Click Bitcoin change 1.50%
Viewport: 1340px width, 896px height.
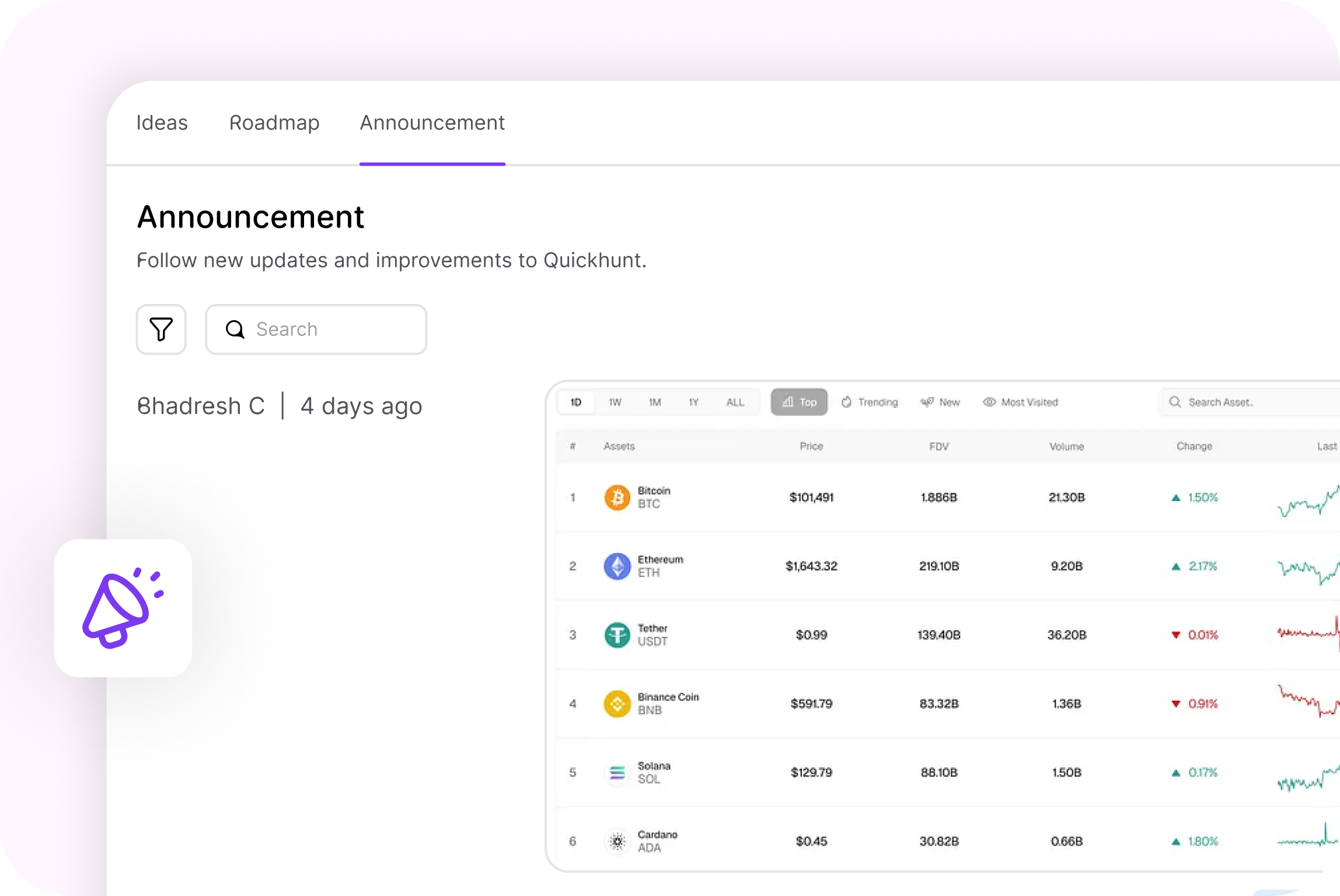pos(1195,498)
